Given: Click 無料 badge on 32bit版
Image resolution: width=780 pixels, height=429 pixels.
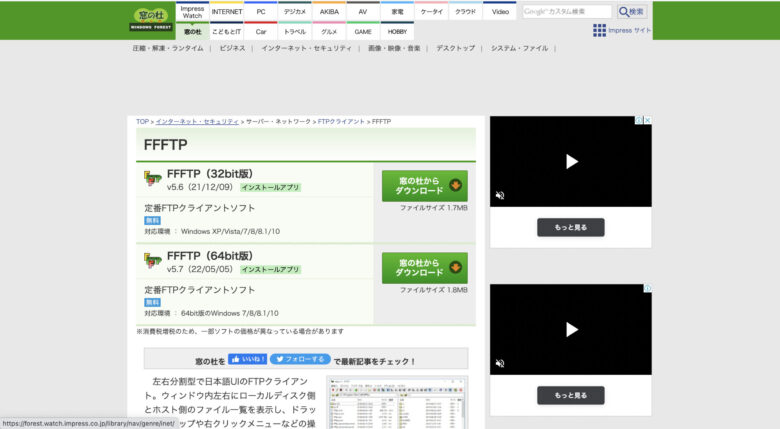Looking at the screenshot, I should (152, 220).
